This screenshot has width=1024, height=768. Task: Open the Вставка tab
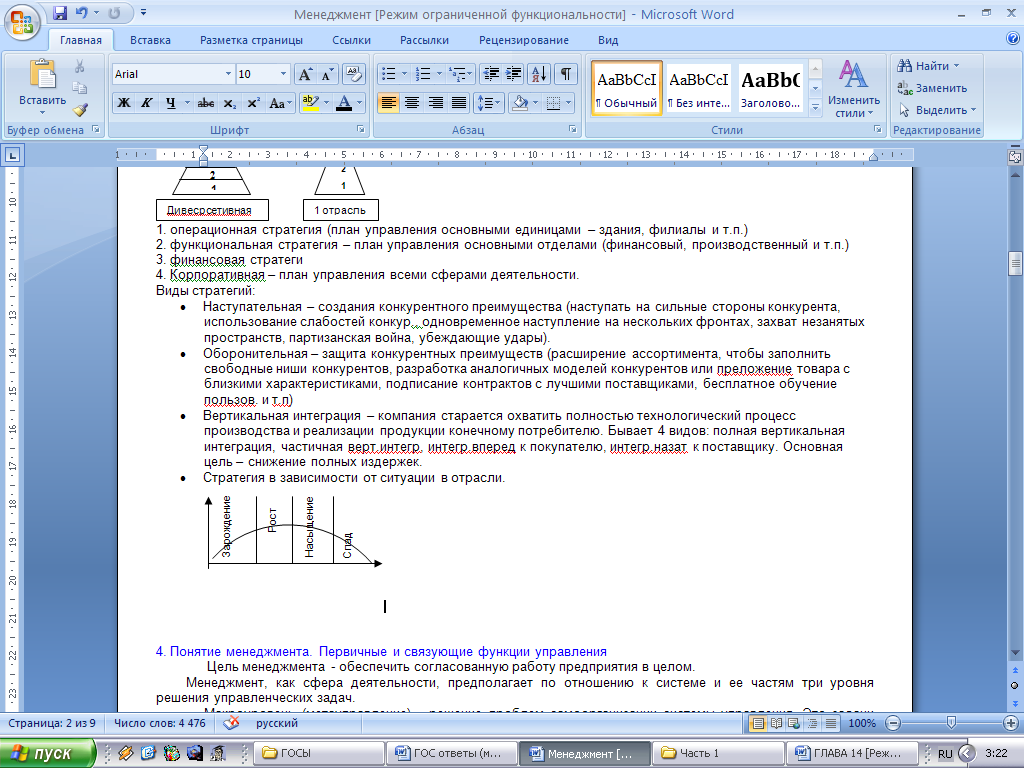coord(150,40)
